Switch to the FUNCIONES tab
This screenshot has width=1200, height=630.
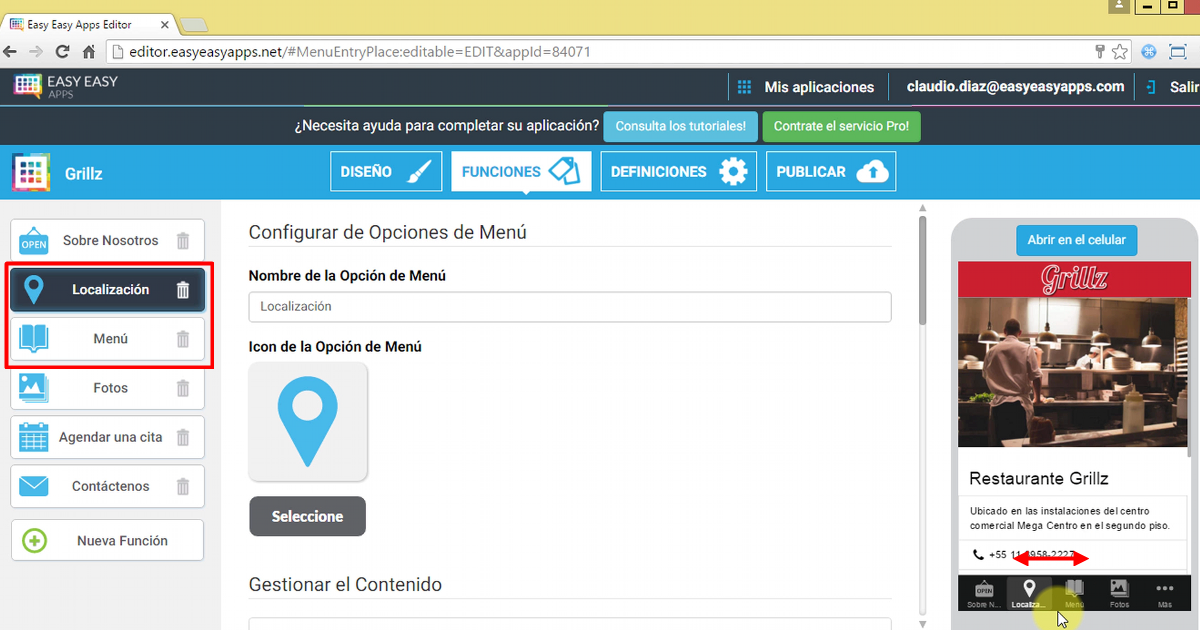click(x=521, y=171)
